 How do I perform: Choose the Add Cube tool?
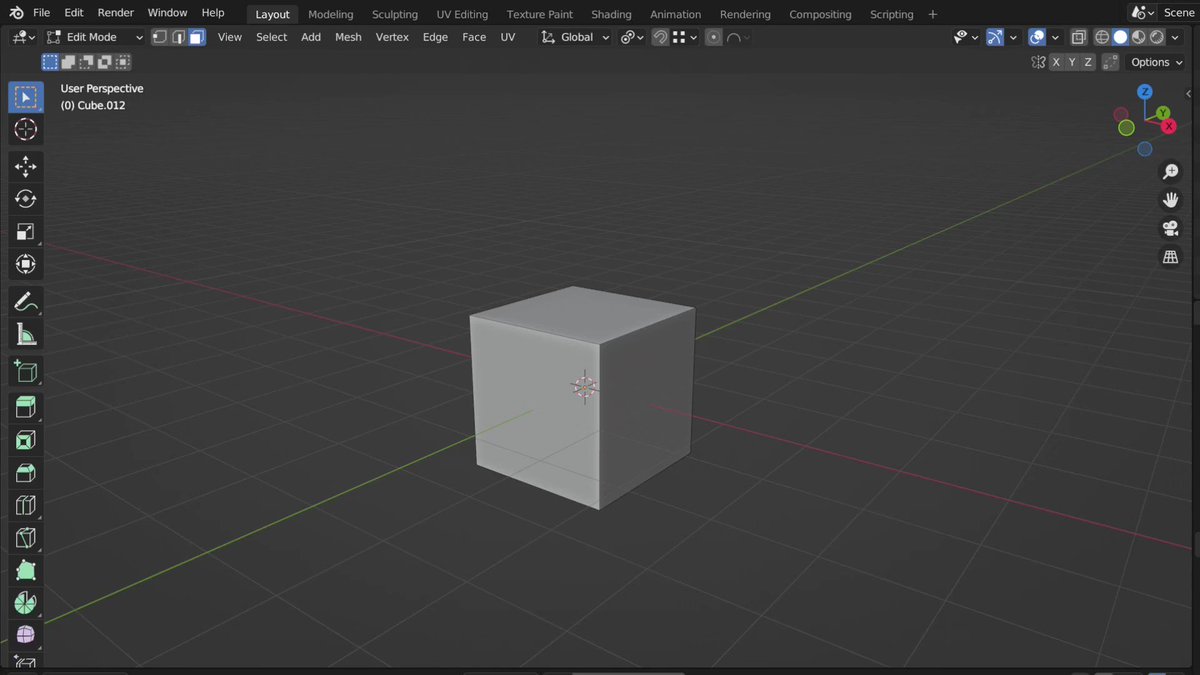[26, 371]
